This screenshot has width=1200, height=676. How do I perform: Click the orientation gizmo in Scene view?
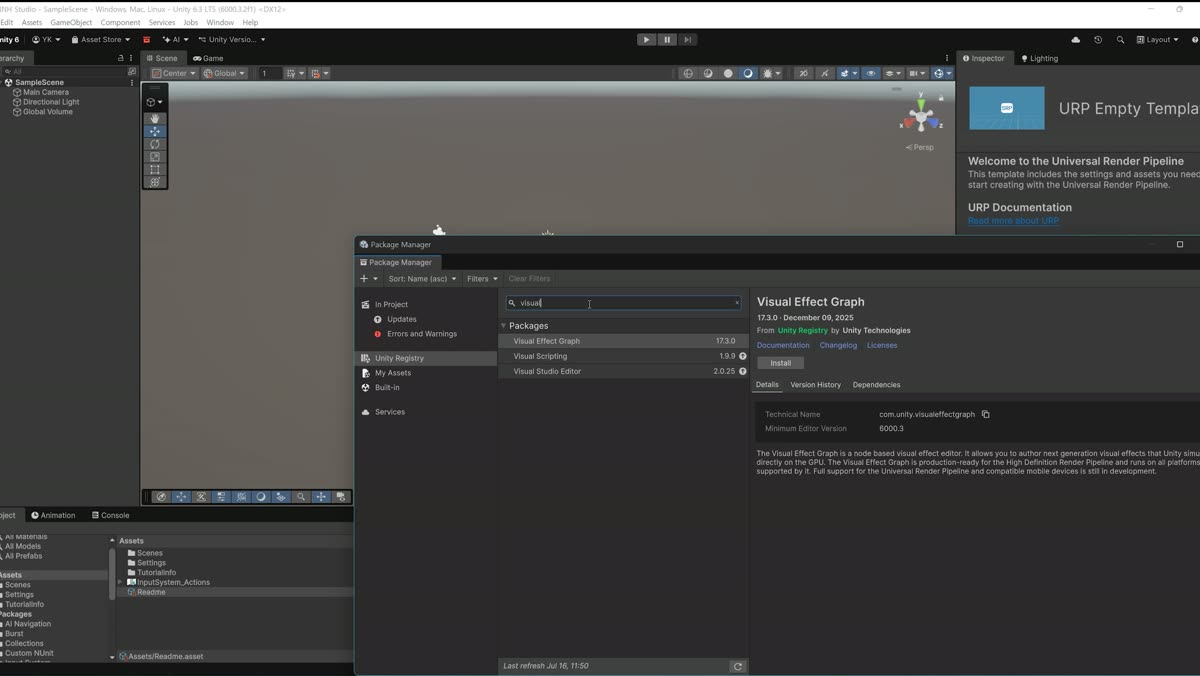click(921, 116)
